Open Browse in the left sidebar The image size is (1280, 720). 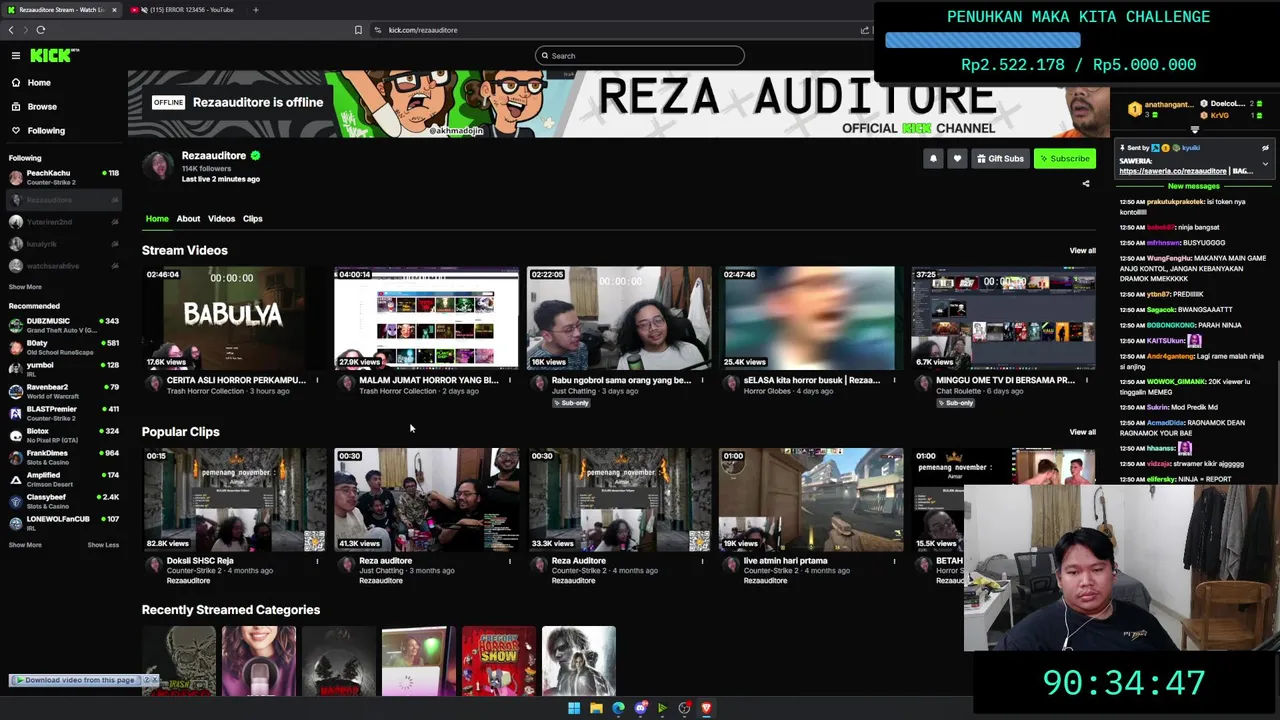33,107
